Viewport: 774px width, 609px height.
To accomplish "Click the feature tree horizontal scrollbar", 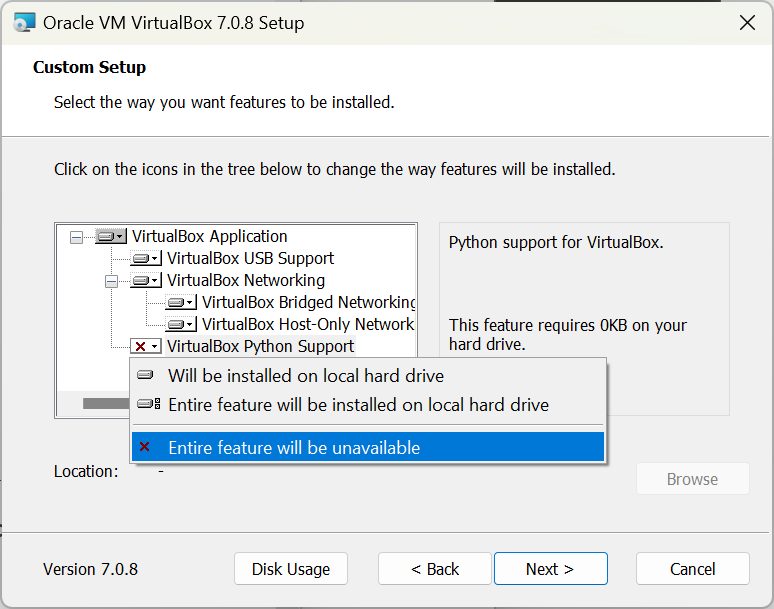I will 105,404.
